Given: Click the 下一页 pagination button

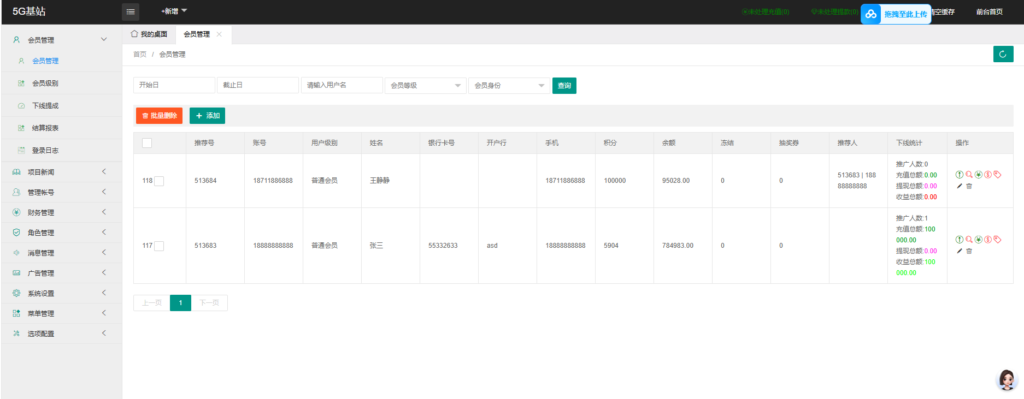Looking at the screenshot, I should click(210, 302).
